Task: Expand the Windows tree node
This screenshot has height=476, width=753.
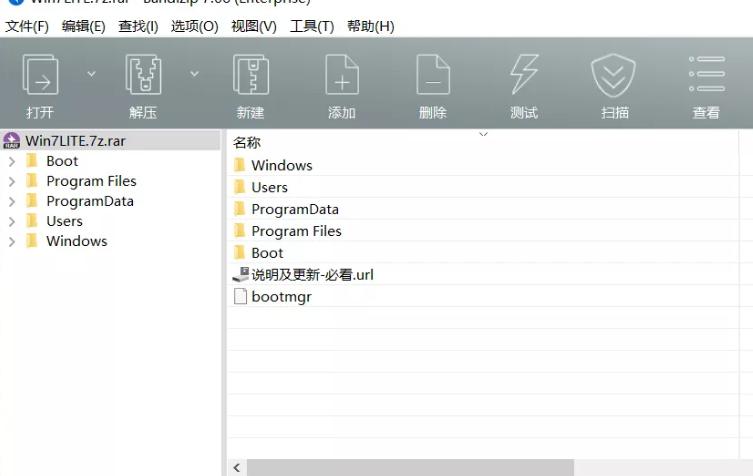Action: coord(12,242)
